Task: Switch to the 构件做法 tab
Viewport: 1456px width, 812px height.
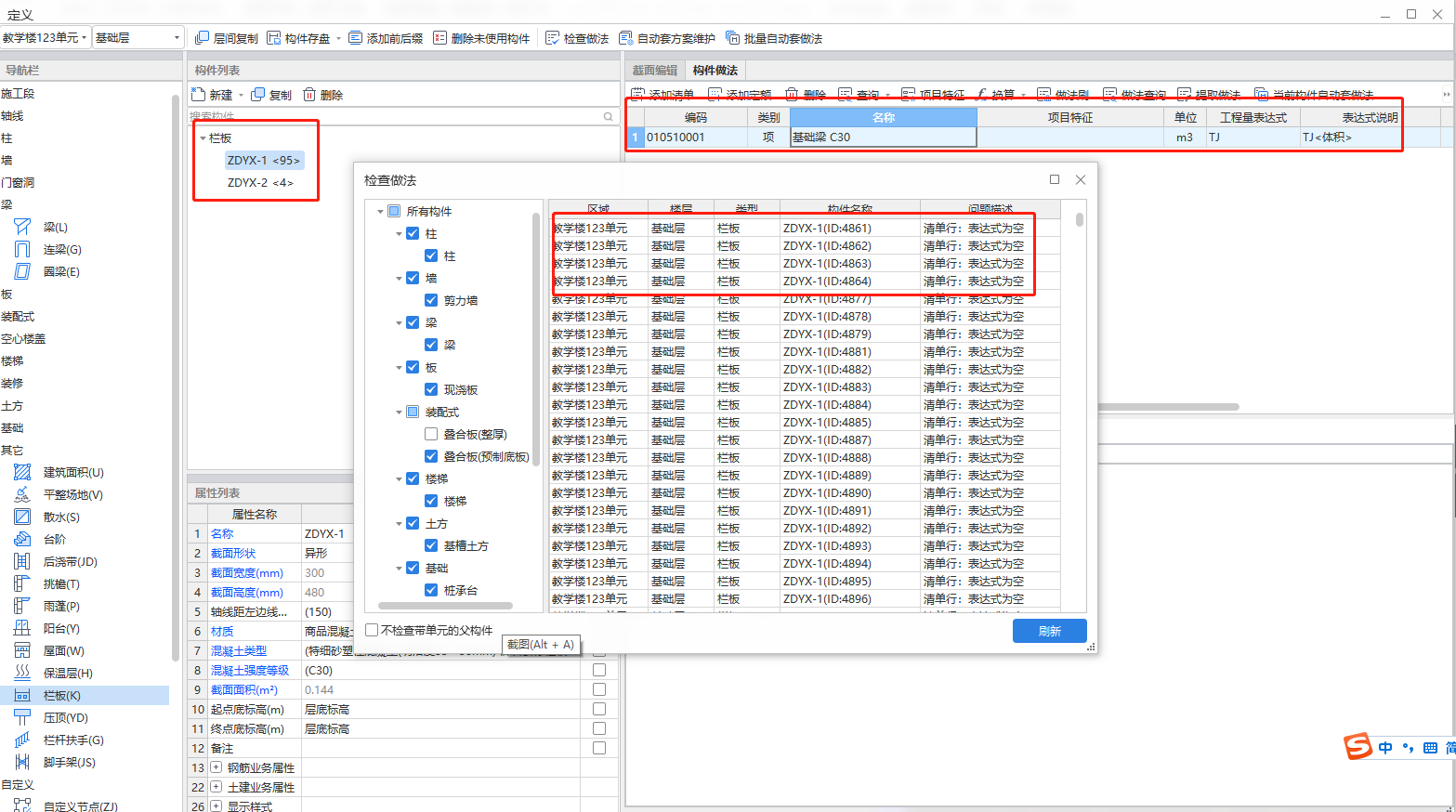Action: click(715, 70)
